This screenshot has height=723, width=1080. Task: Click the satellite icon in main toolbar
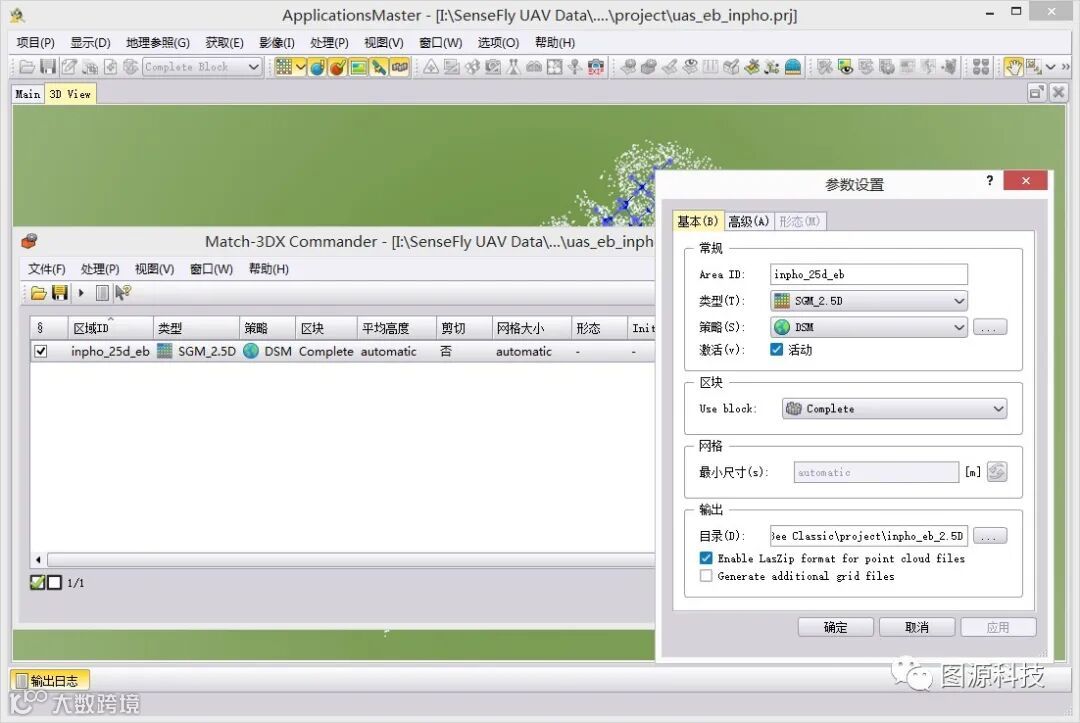pyautogui.click(x=379, y=67)
